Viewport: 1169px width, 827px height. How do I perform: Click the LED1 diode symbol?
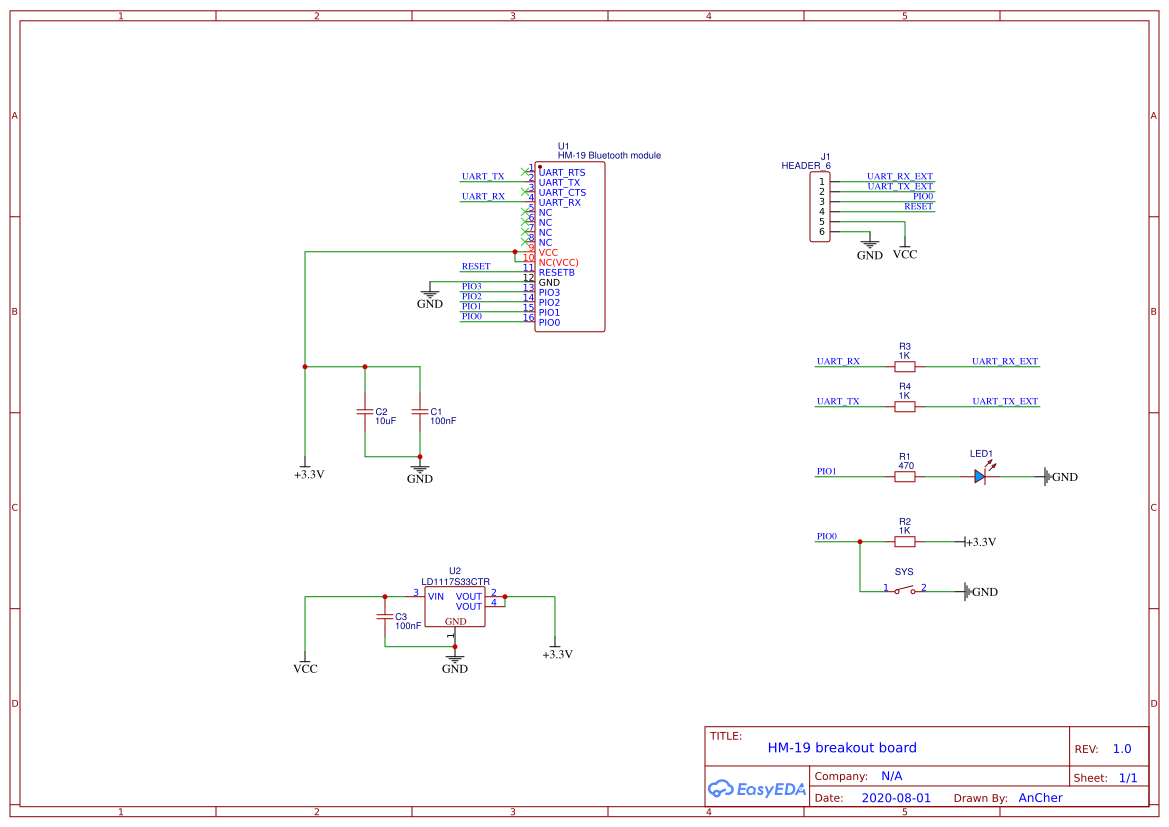(x=980, y=477)
